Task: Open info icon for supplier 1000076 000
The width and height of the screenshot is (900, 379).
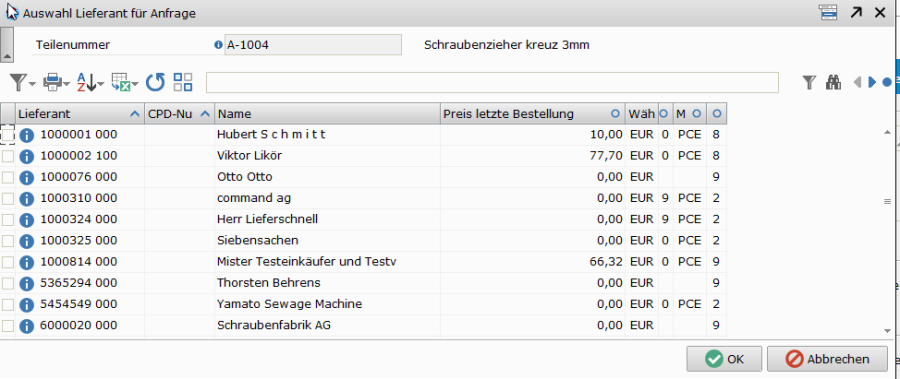Action: (x=26, y=177)
